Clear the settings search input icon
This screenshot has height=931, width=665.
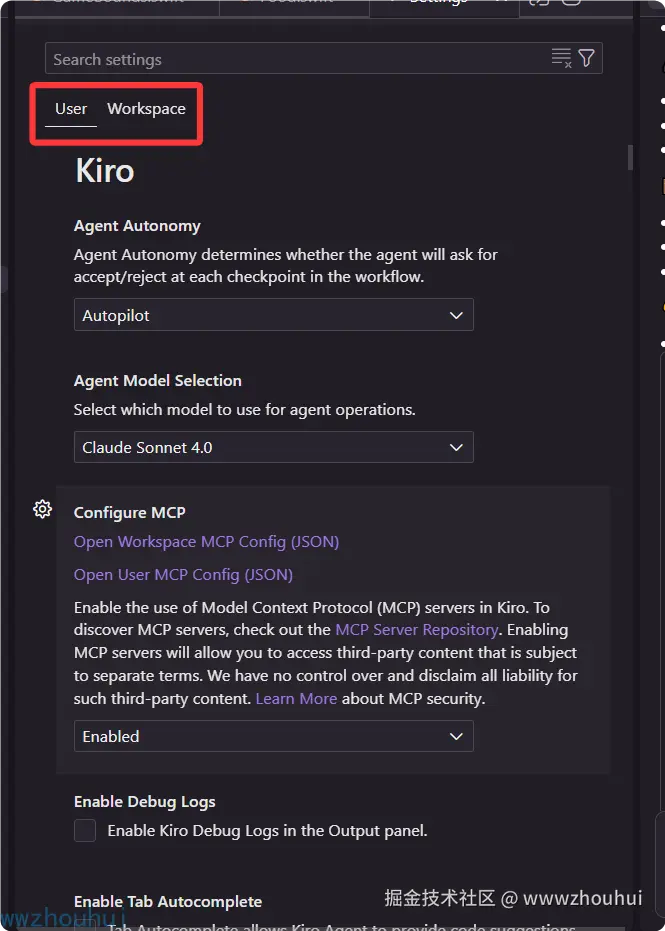point(561,58)
